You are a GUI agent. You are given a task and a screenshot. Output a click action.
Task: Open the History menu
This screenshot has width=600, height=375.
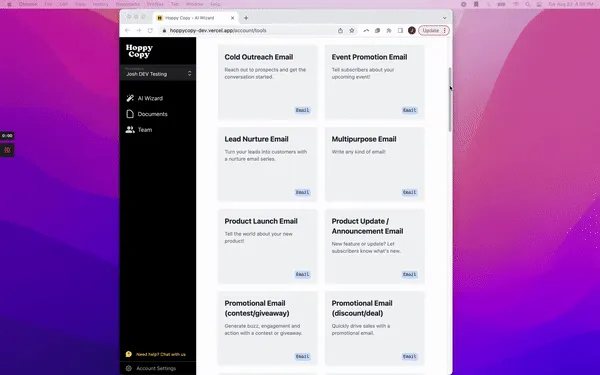coord(100,4)
